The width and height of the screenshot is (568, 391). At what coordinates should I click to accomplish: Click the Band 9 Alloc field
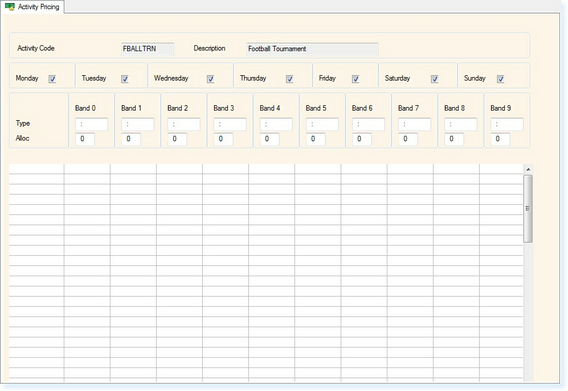tap(500, 139)
